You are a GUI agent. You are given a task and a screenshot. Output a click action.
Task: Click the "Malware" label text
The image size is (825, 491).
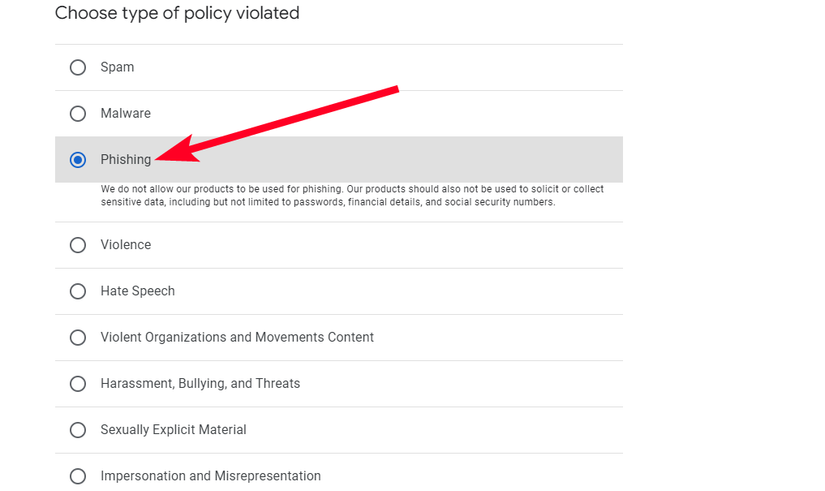(x=125, y=114)
